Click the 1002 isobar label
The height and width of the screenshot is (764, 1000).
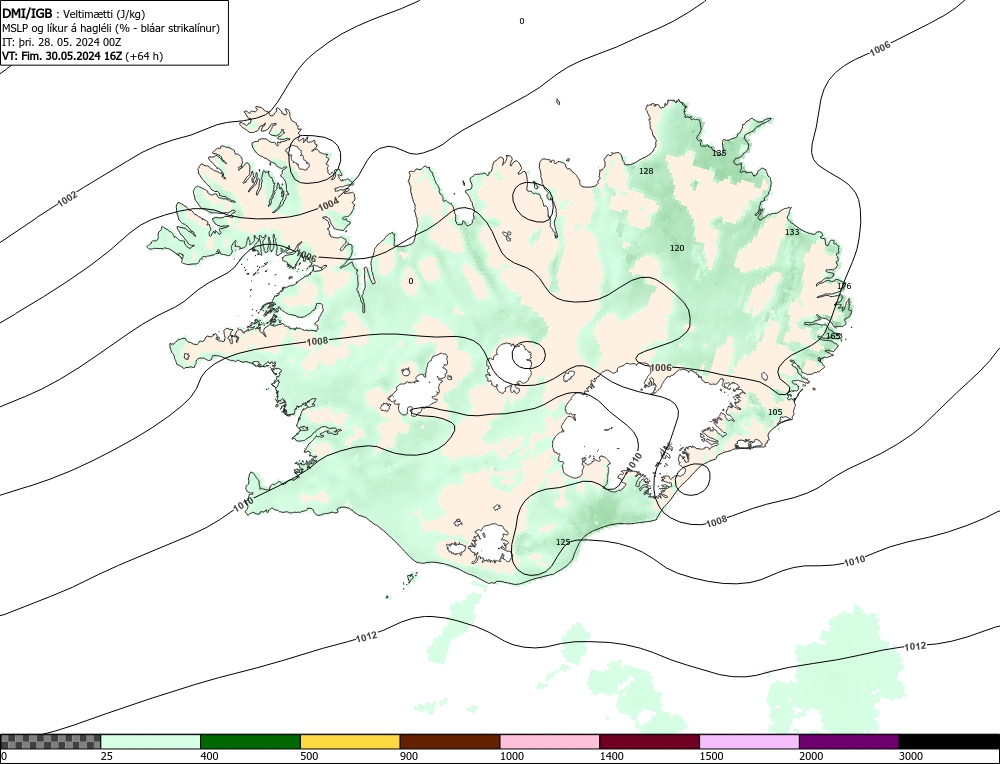(x=68, y=199)
